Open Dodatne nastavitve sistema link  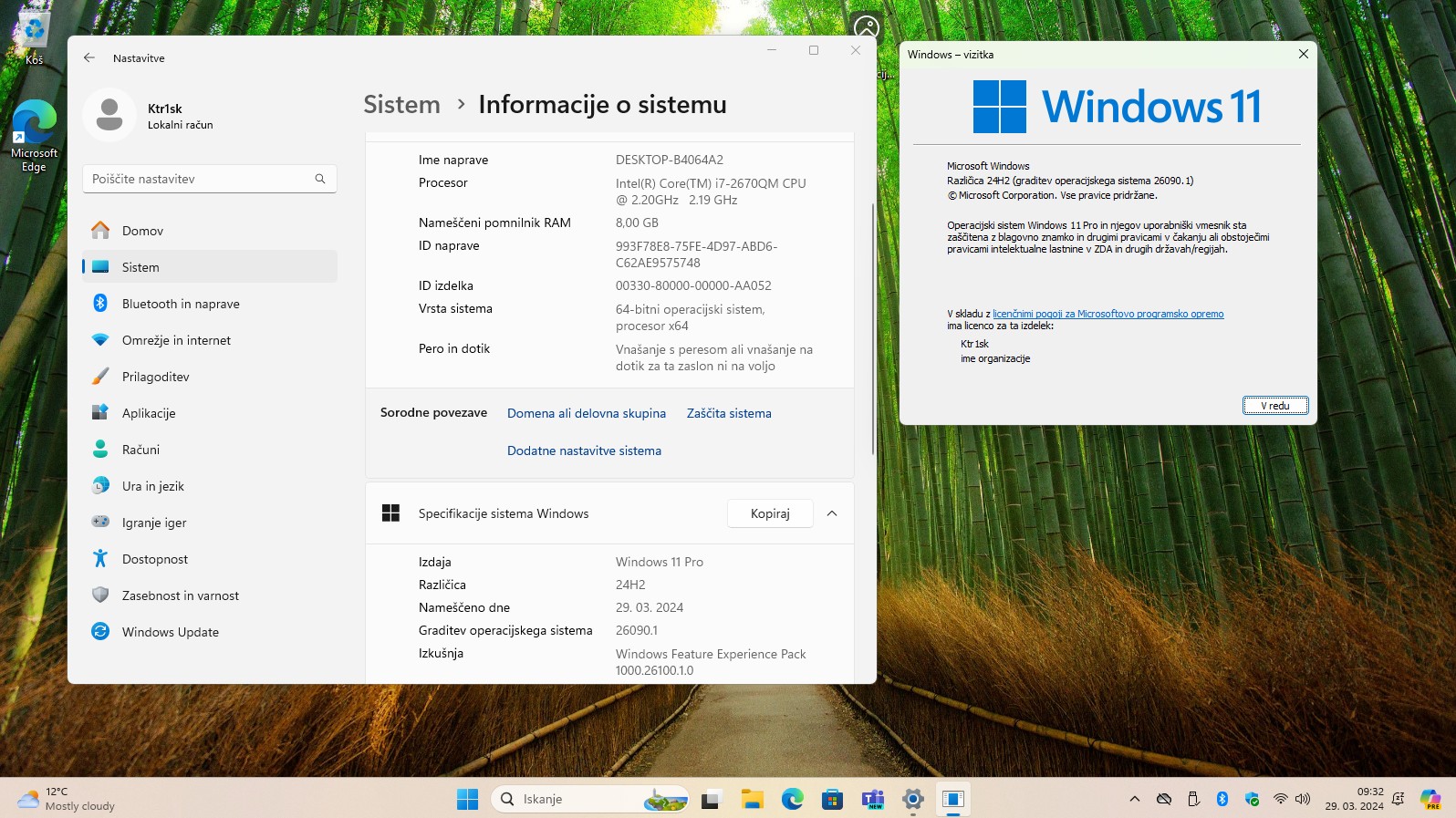pyautogui.click(x=584, y=450)
